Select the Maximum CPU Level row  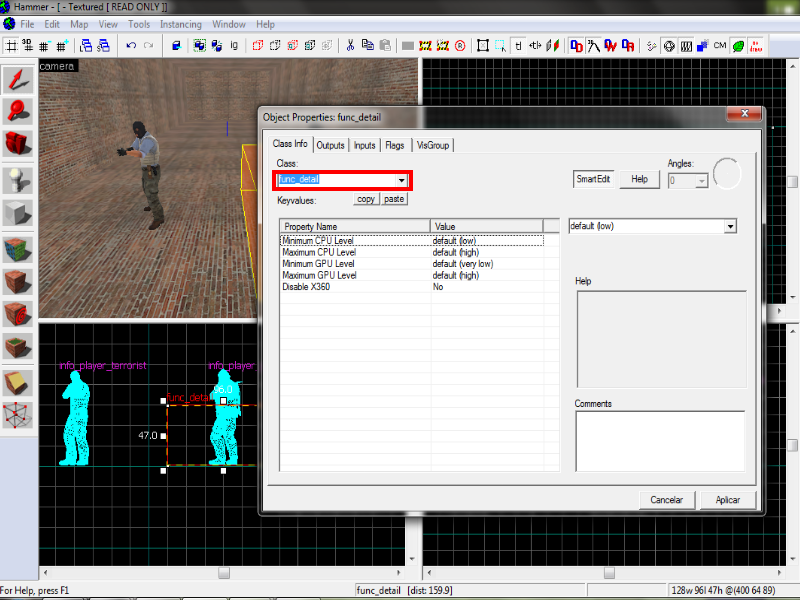412,253
